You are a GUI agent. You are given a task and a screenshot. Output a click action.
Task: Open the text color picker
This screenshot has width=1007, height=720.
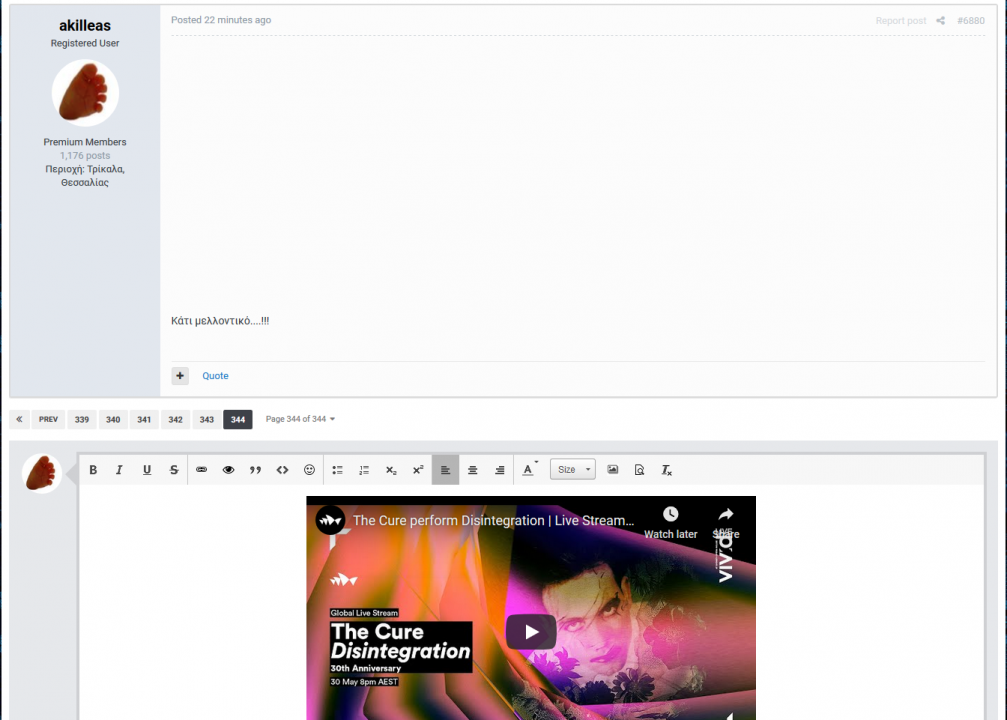(x=530, y=470)
